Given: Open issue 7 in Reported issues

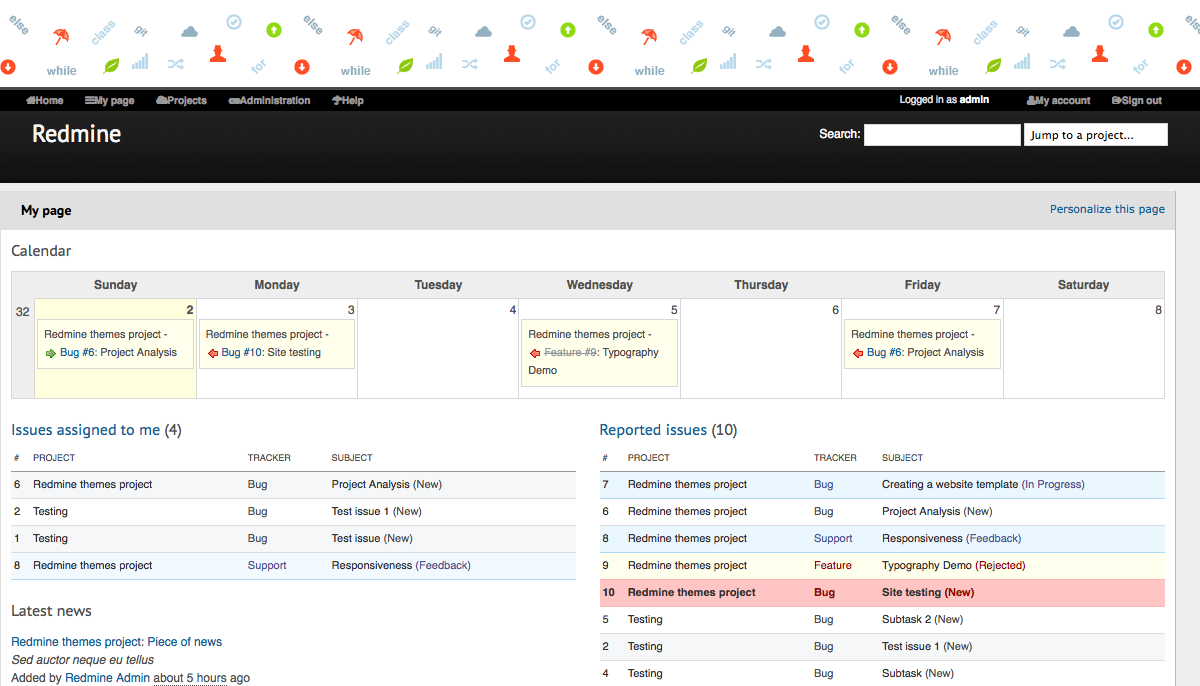Looking at the screenshot, I should tap(606, 484).
